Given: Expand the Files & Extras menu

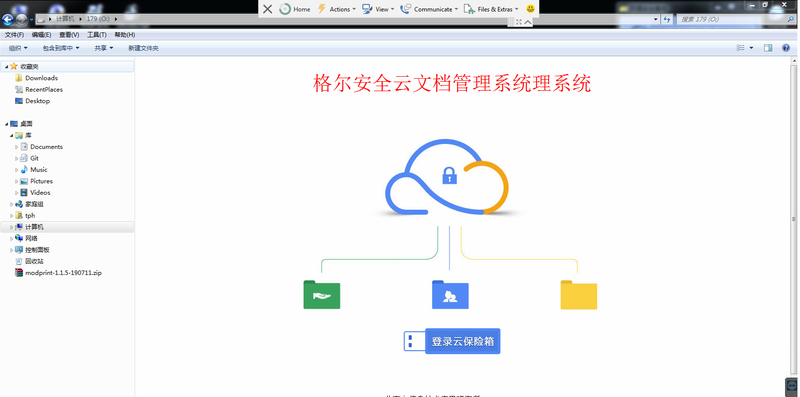Looking at the screenshot, I should (x=491, y=9).
